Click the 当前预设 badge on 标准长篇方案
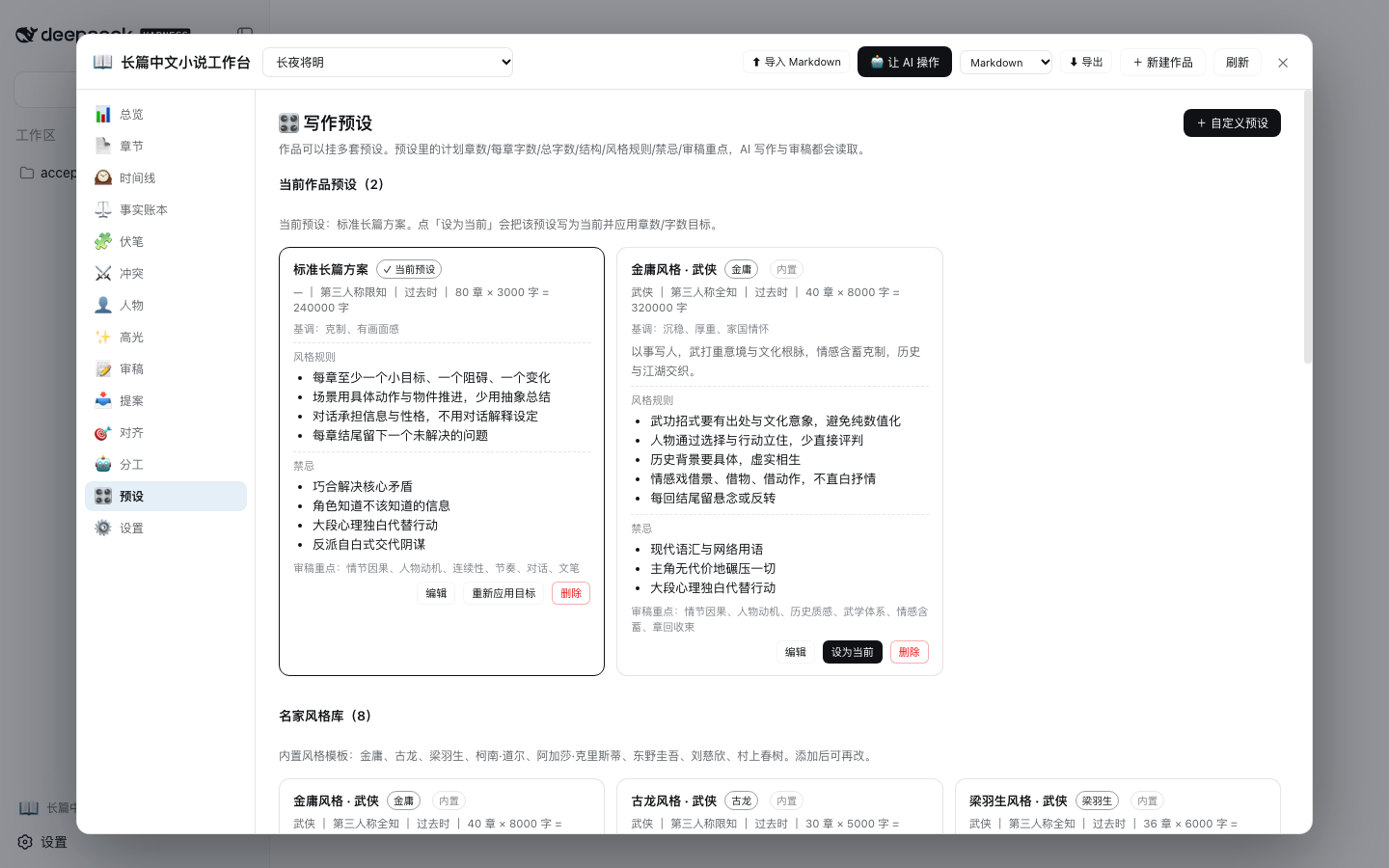Image resolution: width=1389 pixels, height=868 pixels. (409, 269)
